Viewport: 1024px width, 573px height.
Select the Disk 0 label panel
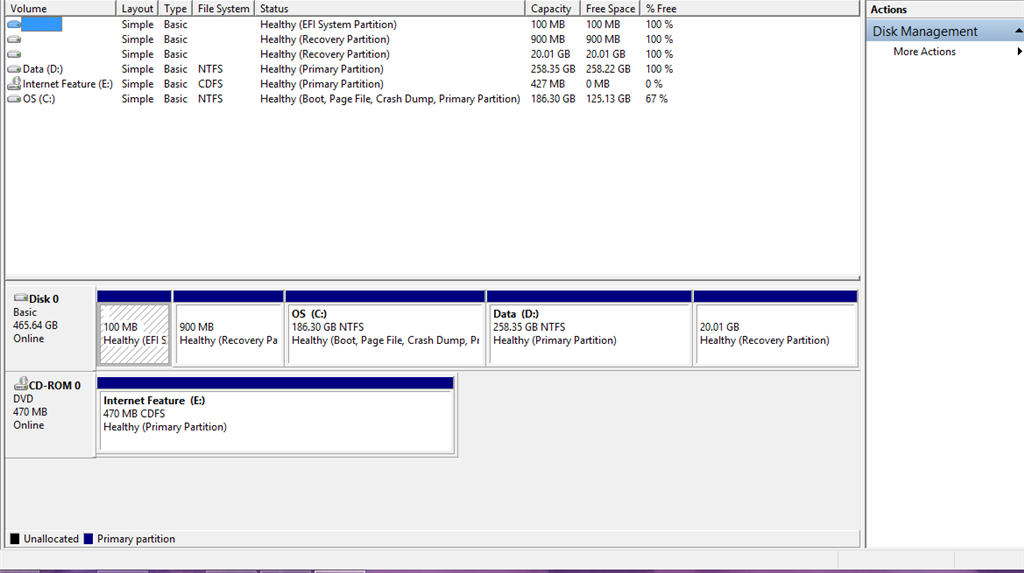coord(50,327)
